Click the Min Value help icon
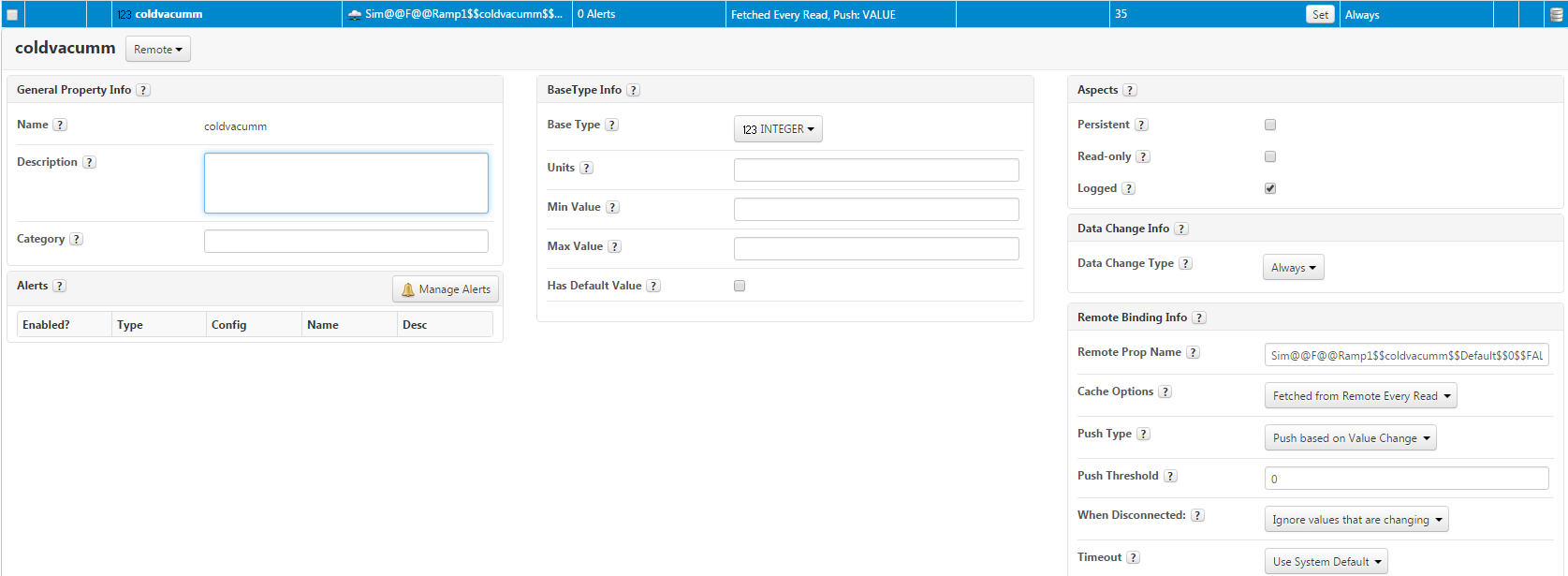 [612, 207]
